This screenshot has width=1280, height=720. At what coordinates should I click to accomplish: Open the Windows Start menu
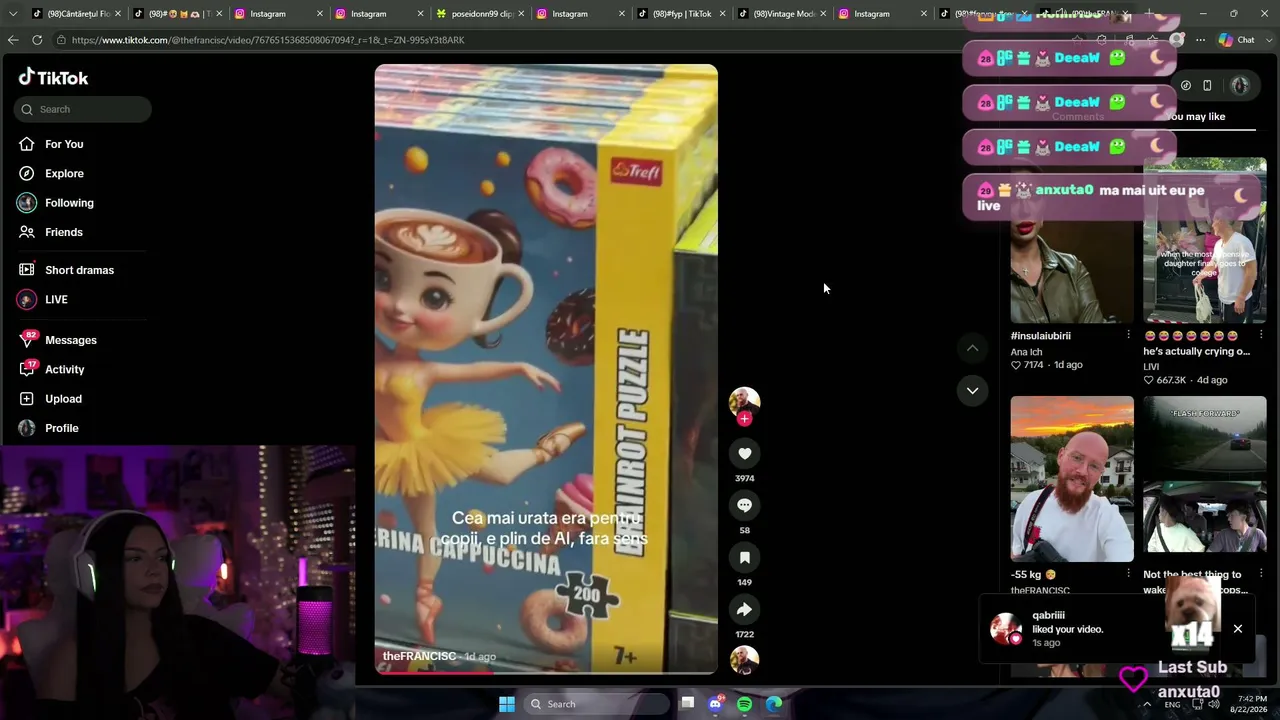point(507,704)
